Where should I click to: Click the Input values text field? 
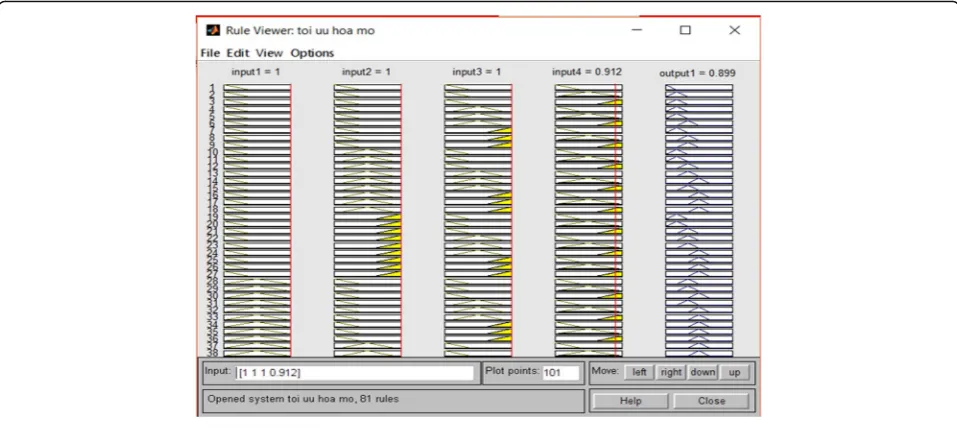click(355, 373)
